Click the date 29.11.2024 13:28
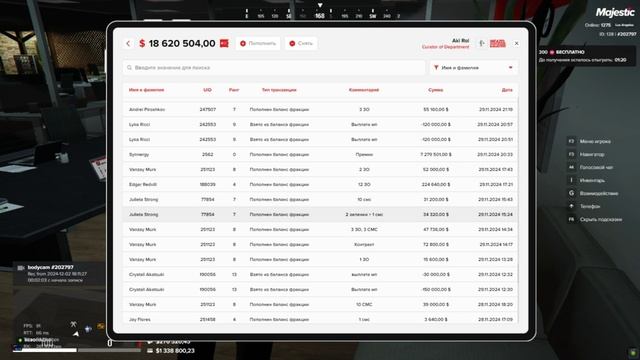The width and height of the screenshot is (640, 360). coord(496,260)
